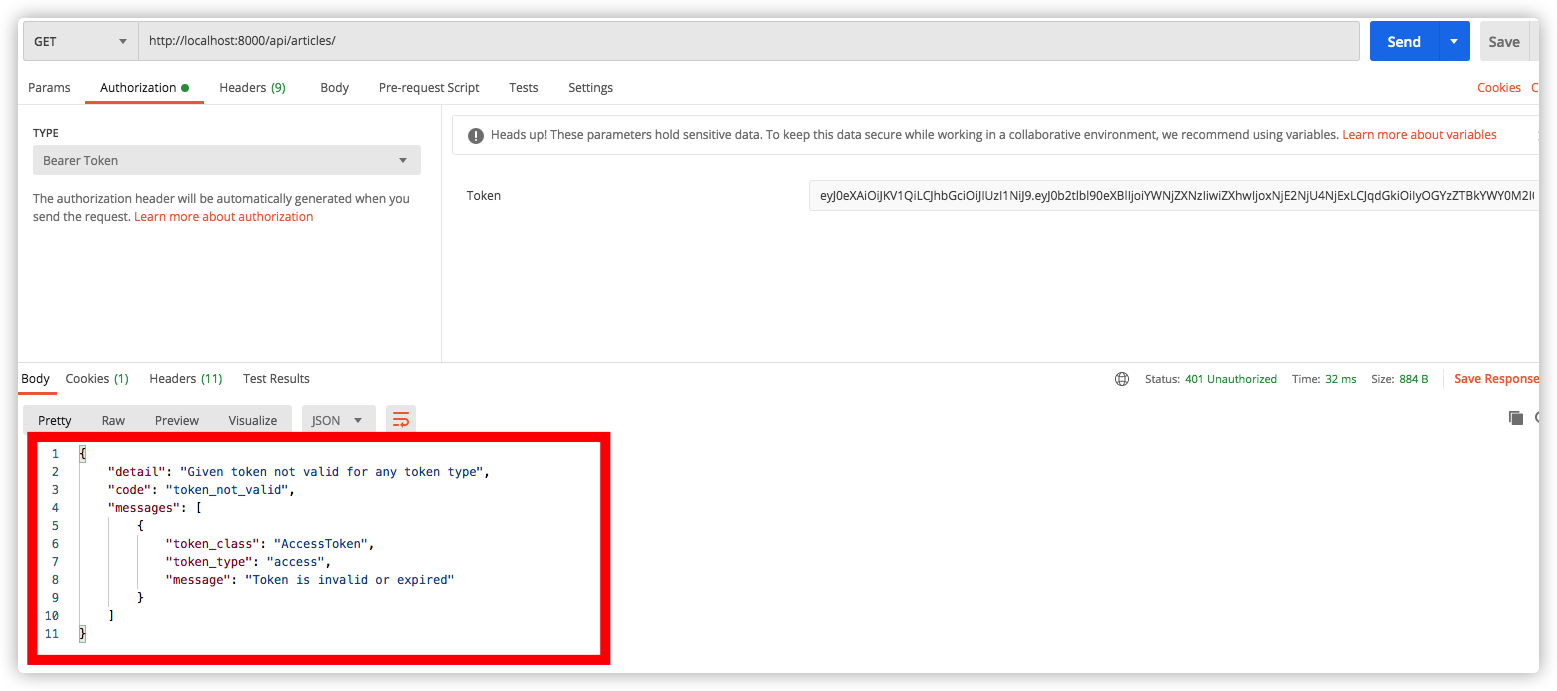Click the request URL input field

coord(748,41)
